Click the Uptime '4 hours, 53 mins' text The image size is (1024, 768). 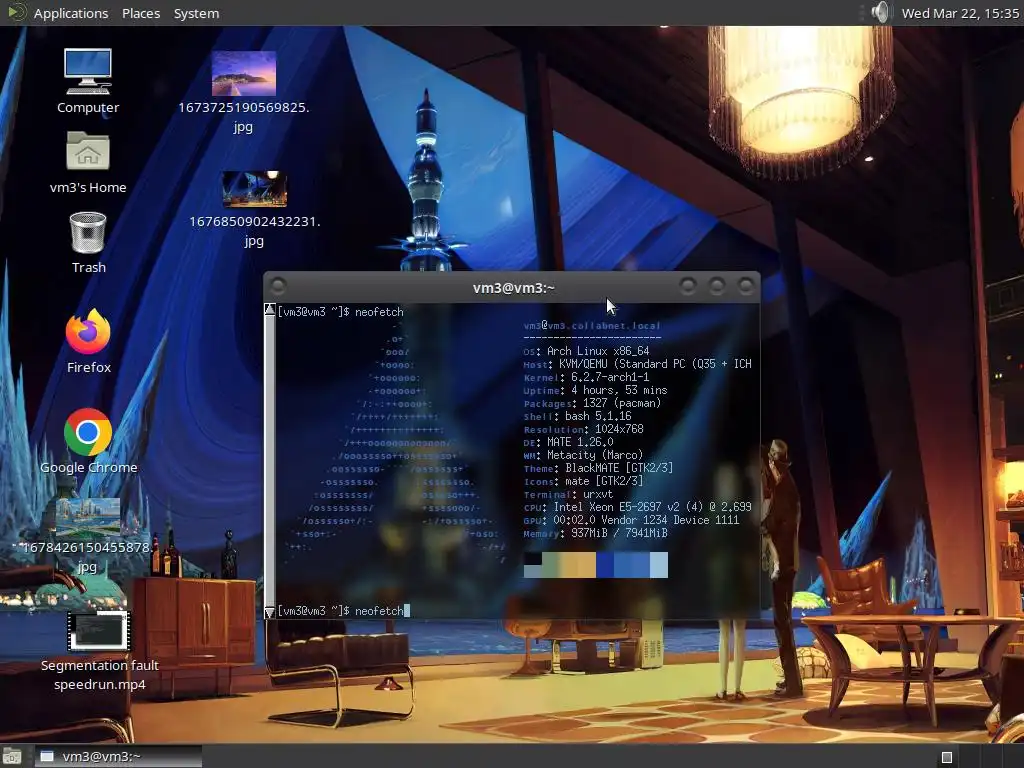point(619,390)
